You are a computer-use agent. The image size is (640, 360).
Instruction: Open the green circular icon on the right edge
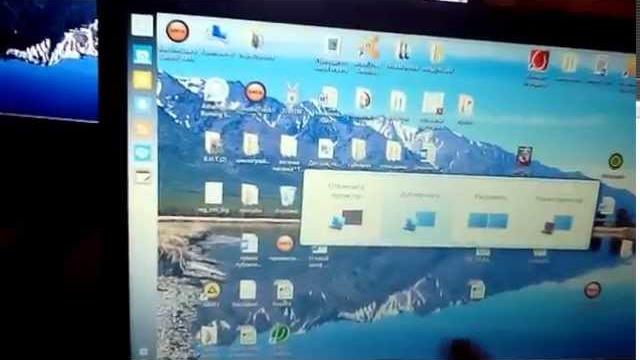point(616,161)
